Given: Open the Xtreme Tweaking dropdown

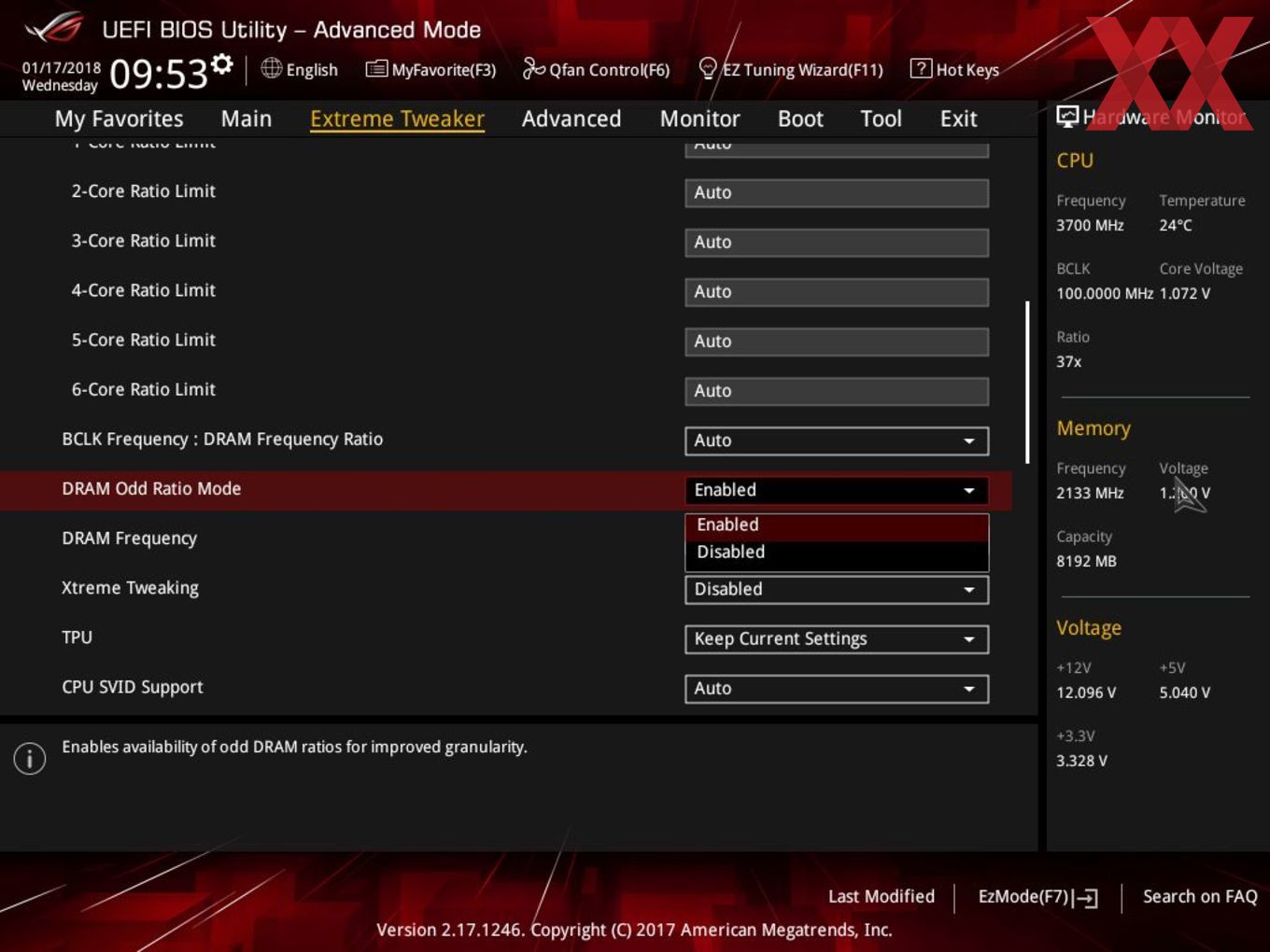Looking at the screenshot, I should click(837, 590).
